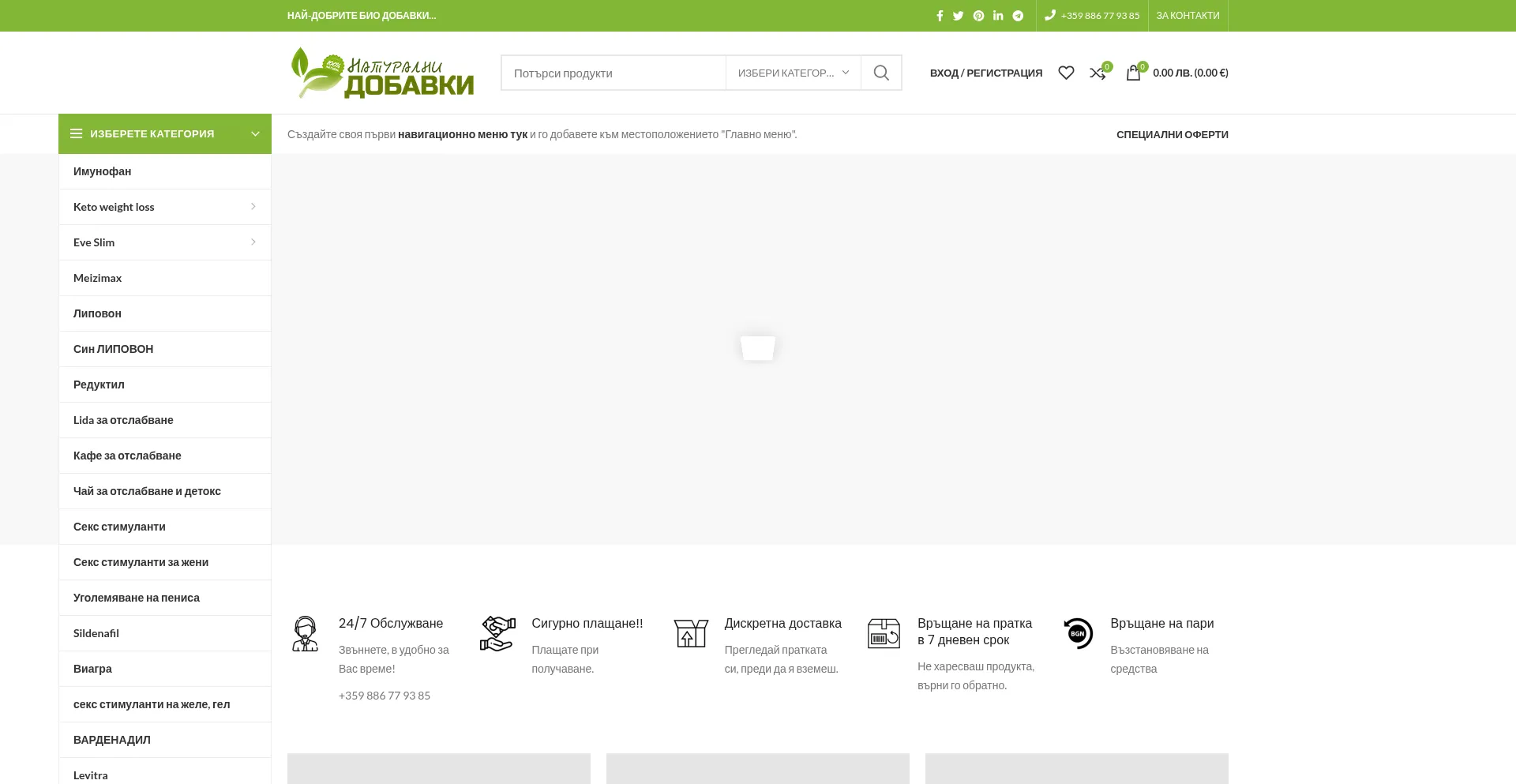
Task: Click the 'Вход / Регистрация' link
Action: 985,73
